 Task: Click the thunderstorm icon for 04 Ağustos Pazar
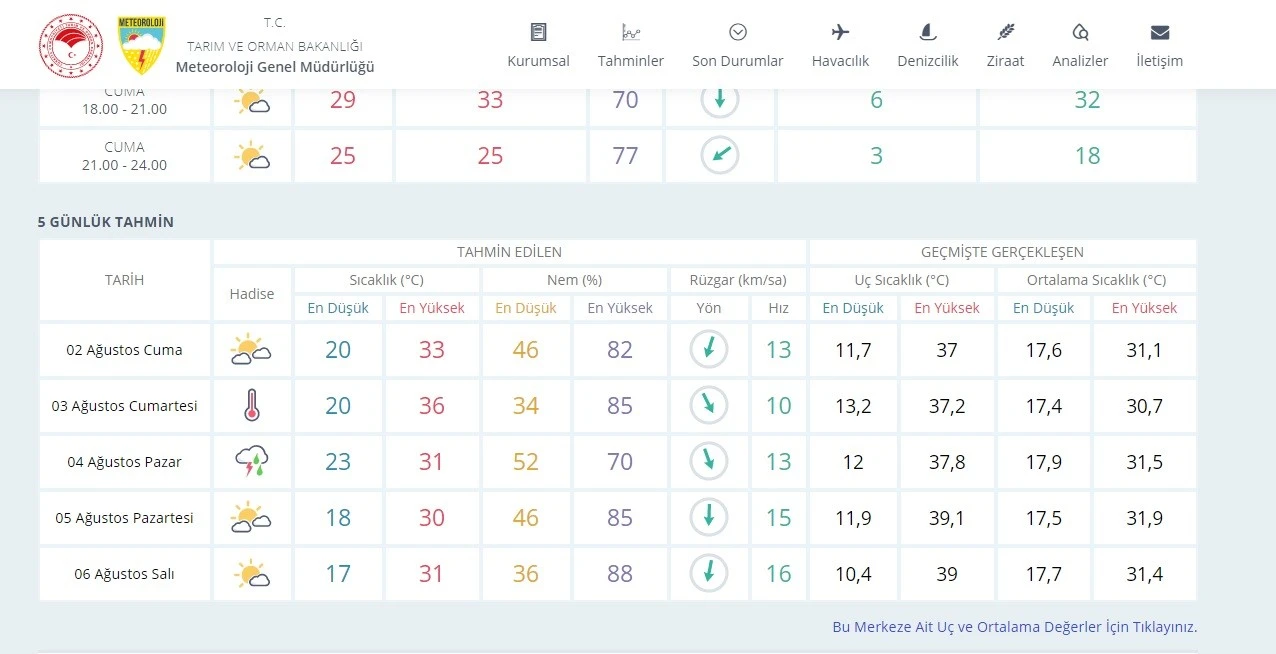coord(252,462)
